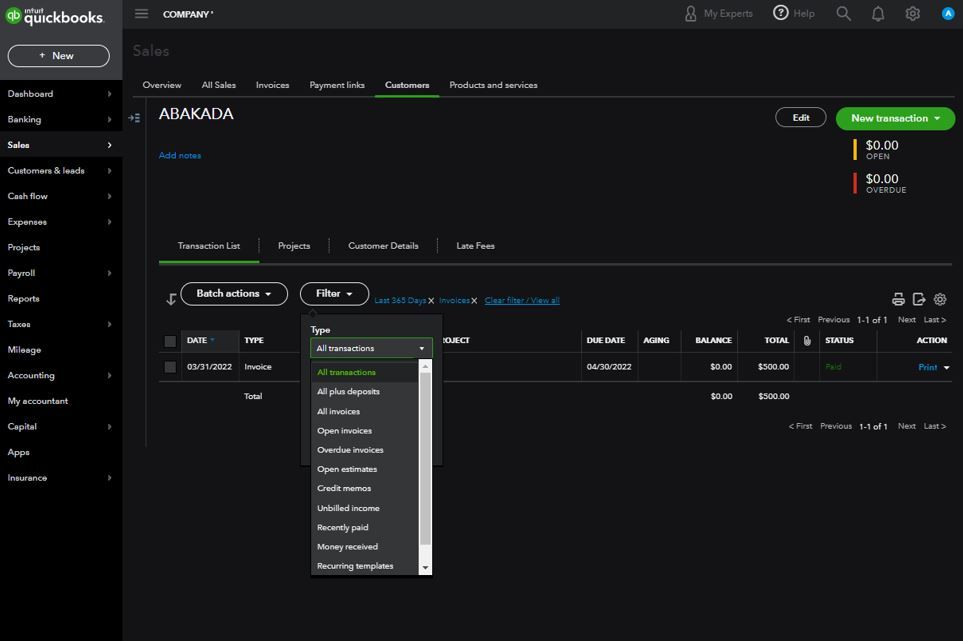
Task: Click the Edit customer button
Action: (x=800, y=118)
